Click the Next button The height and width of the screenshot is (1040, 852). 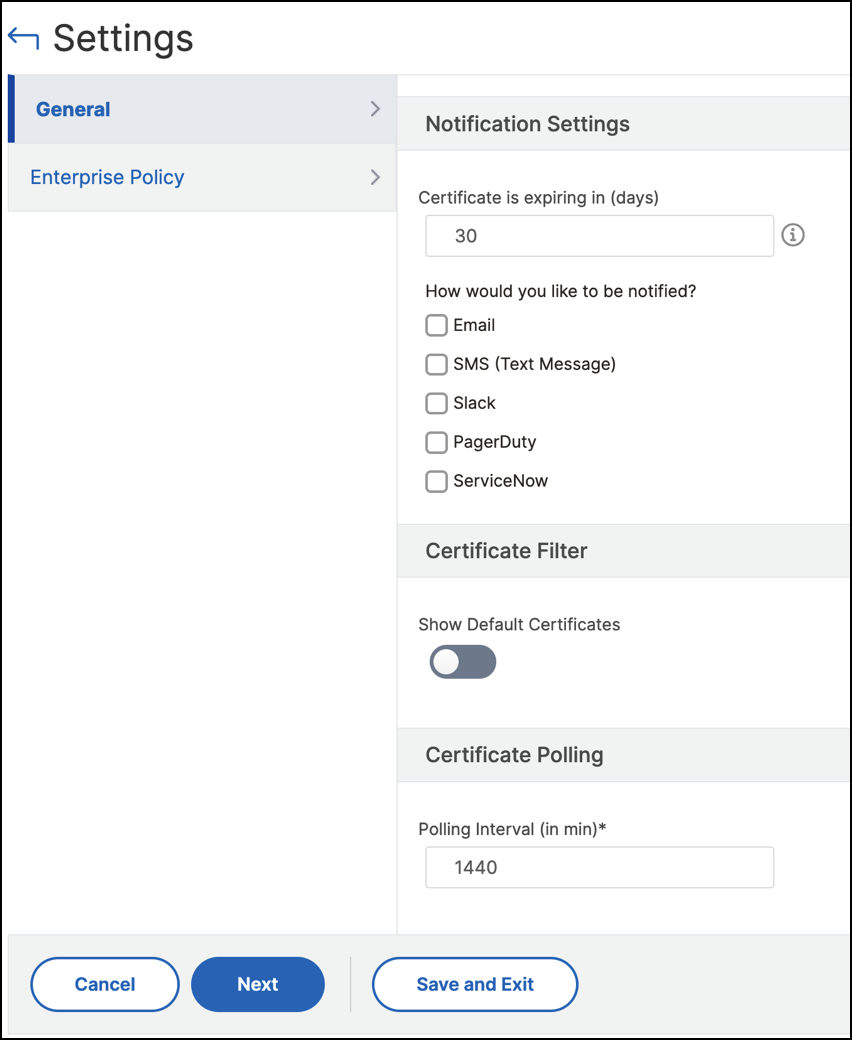pos(258,984)
